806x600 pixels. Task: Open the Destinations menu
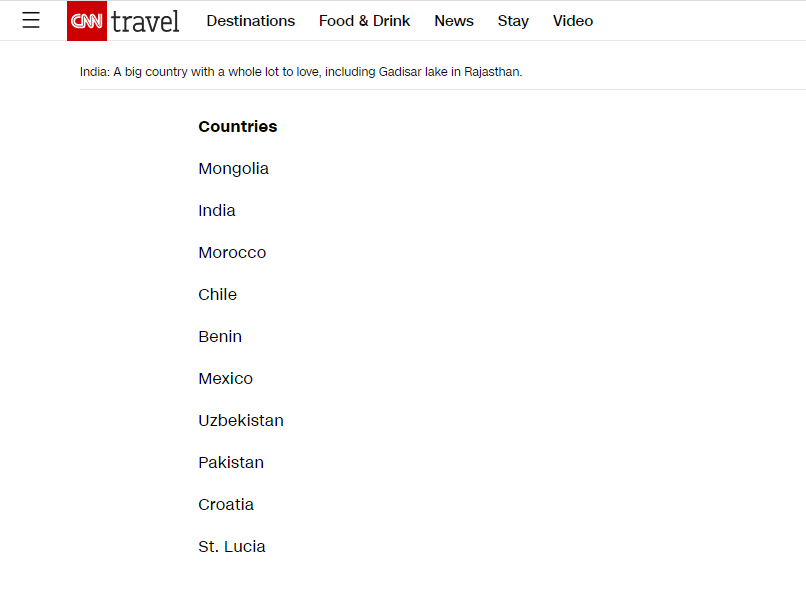(250, 21)
